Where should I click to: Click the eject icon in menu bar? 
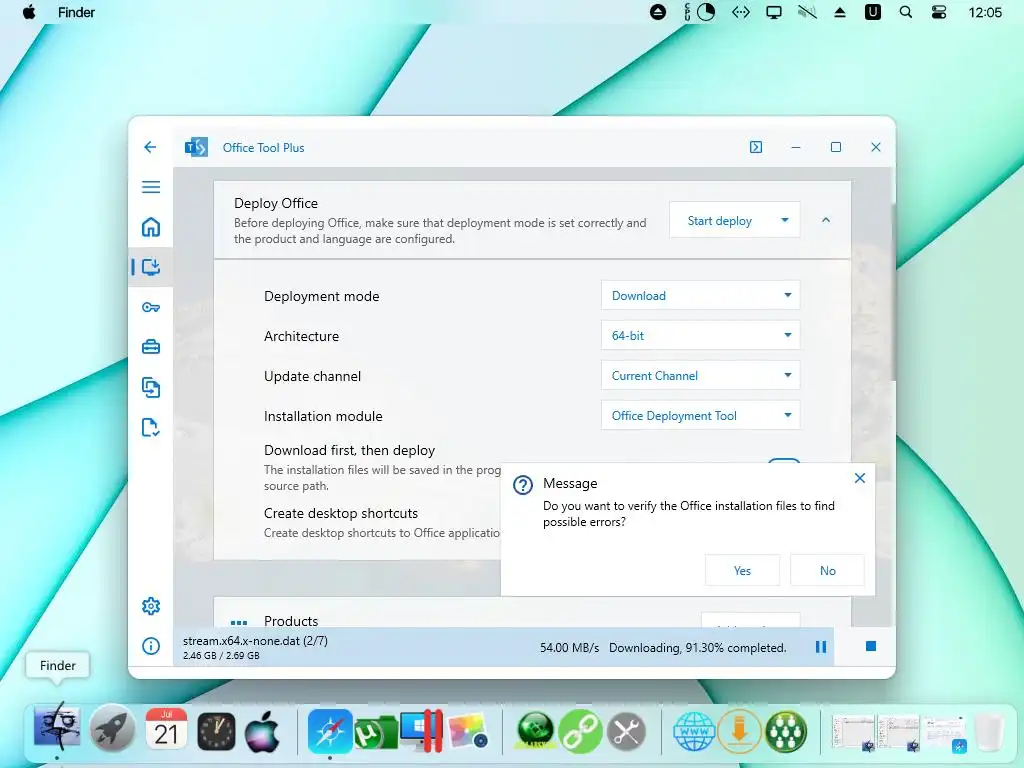point(840,12)
